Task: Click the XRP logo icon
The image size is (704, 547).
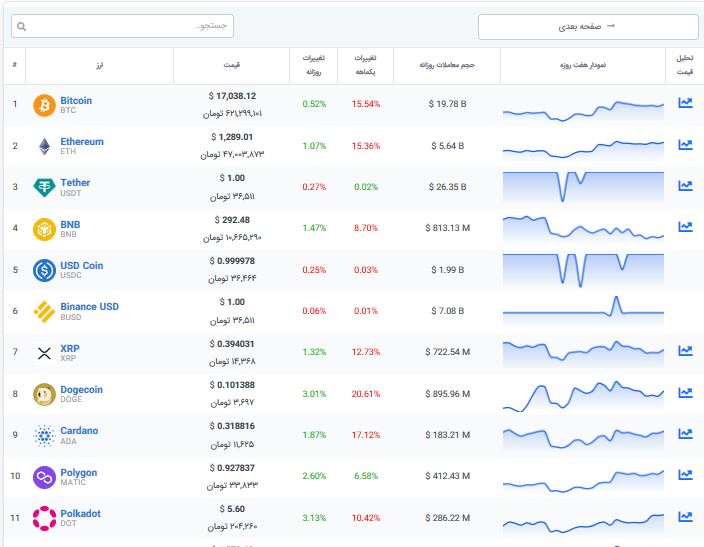Action: [x=44, y=353]
